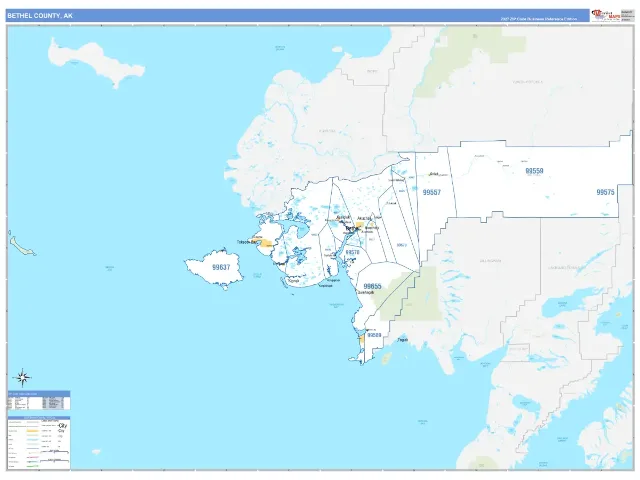Click the Toksook Bay city label
Screen dimensions: 640x480
[247, 242]
